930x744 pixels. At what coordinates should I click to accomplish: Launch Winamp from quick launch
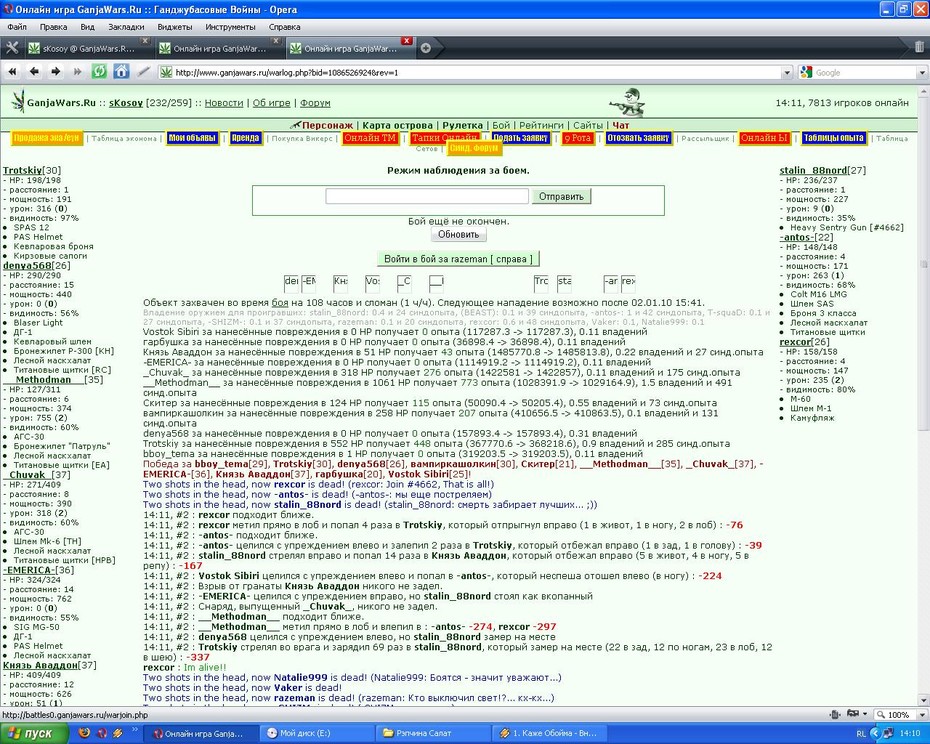[118, 733]
